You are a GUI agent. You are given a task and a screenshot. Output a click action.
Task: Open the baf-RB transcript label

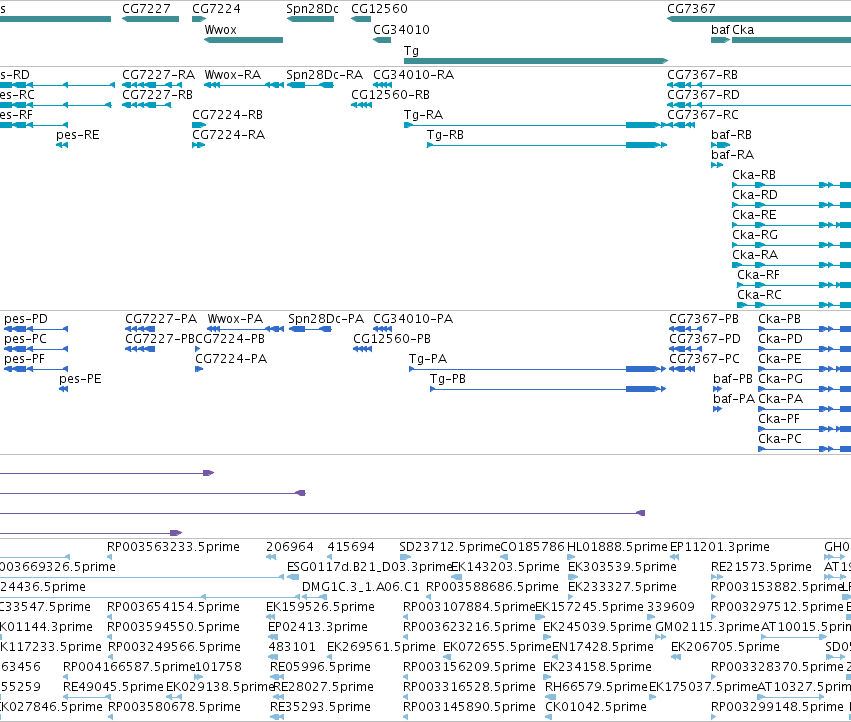731,135
